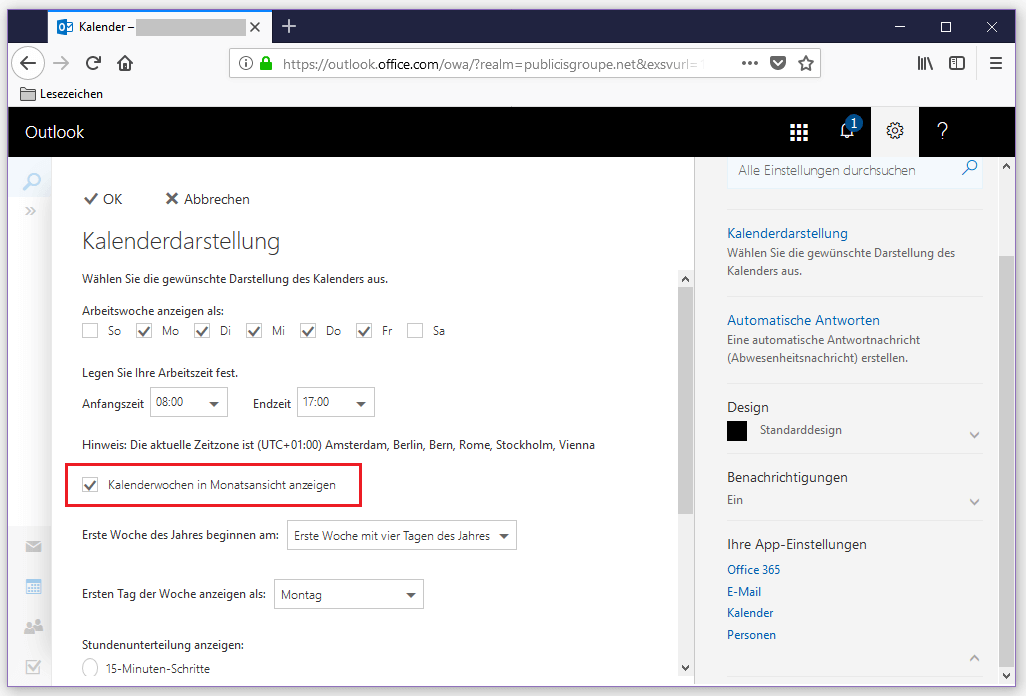1026x696 pixels.
Task: Enable Sunday (So) in the work week
Action: tap(91, 331)
